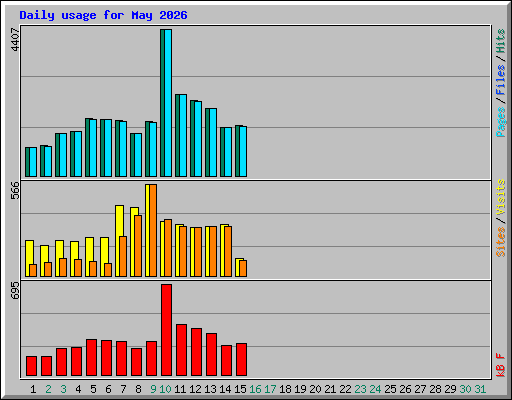Click the yellow visits bar for day 7

point(119,241)
